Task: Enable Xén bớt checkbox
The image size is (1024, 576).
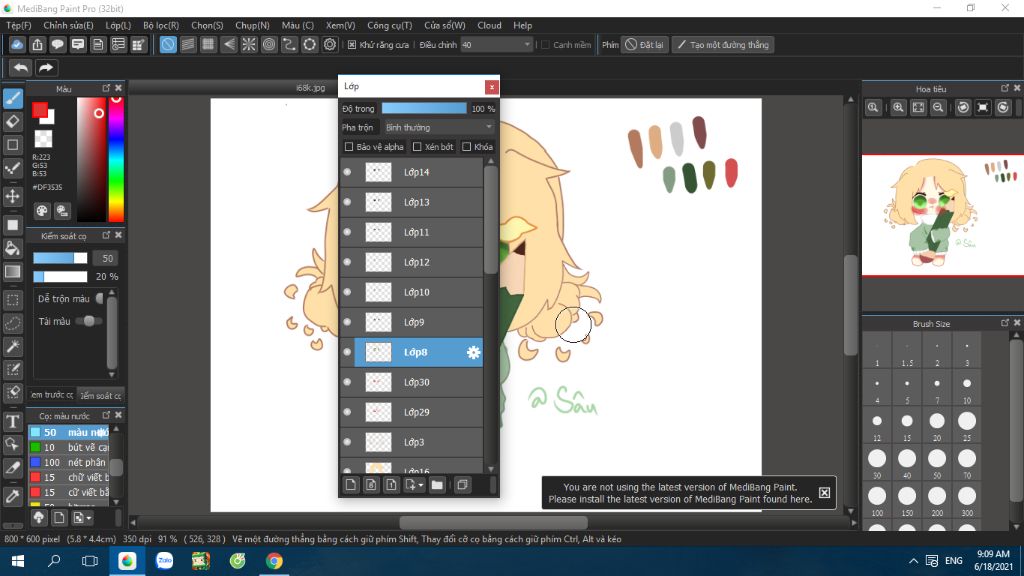Action: point(417,147)
